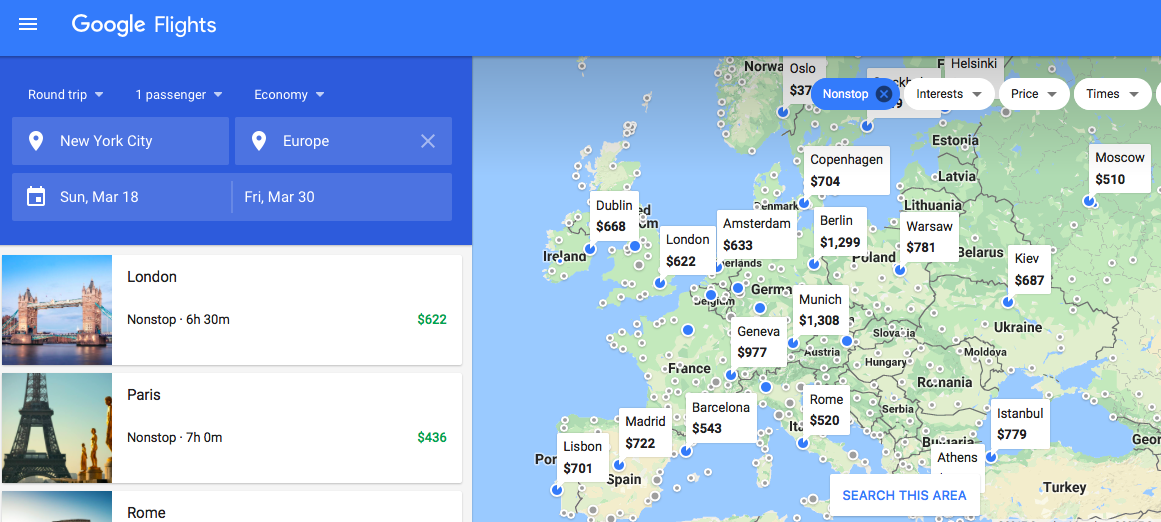Remove the Nonstop filter chip
1161x522 pixels.
(883, 94)
